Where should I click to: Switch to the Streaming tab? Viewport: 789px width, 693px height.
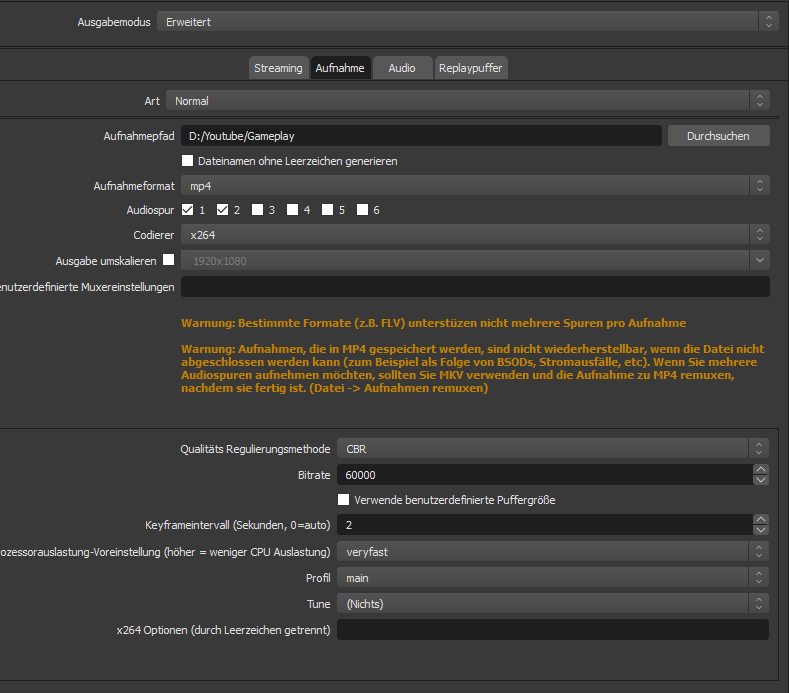[278, 68]
